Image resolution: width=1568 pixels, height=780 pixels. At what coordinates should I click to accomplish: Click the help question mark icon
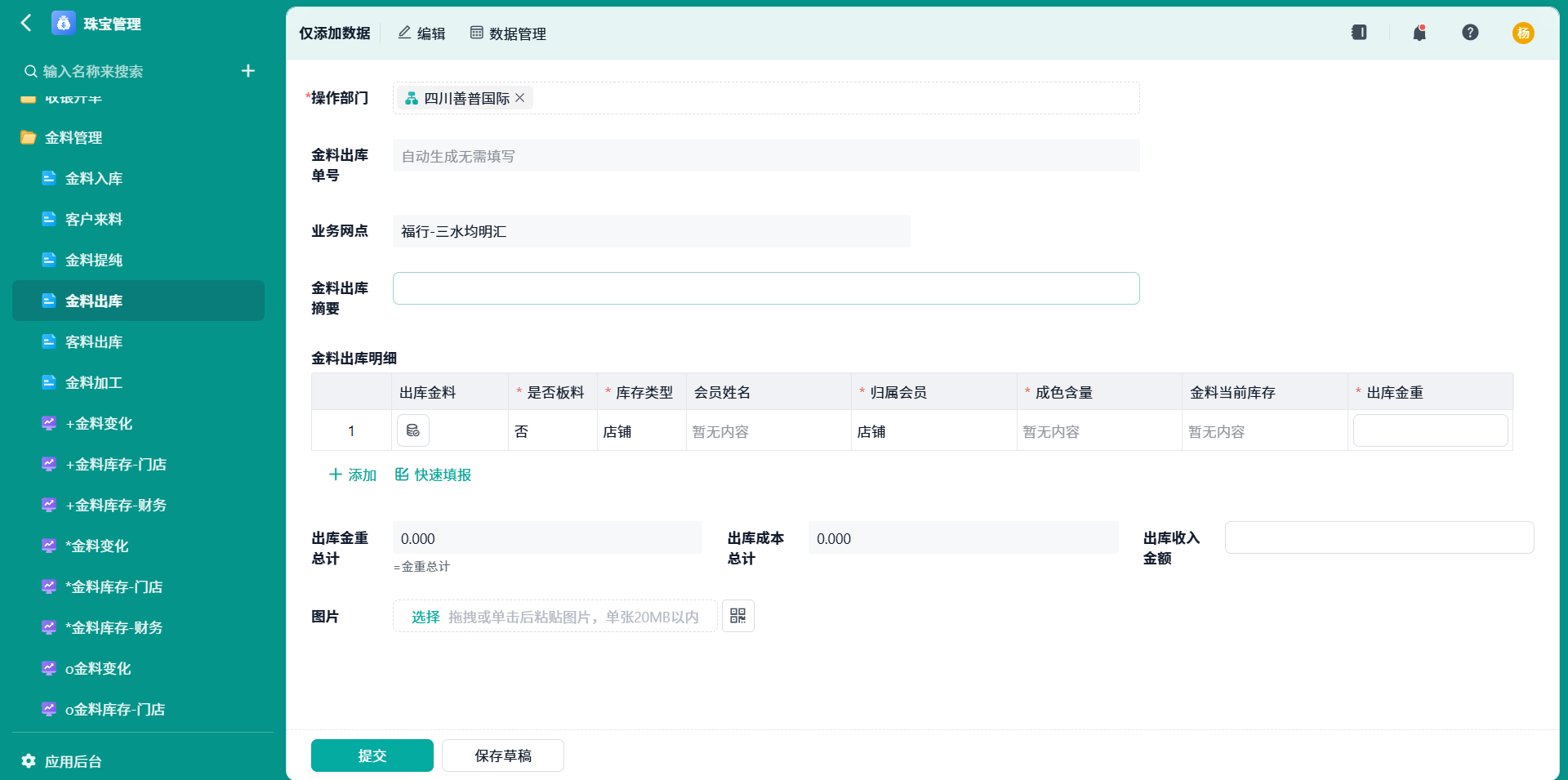1470,33
